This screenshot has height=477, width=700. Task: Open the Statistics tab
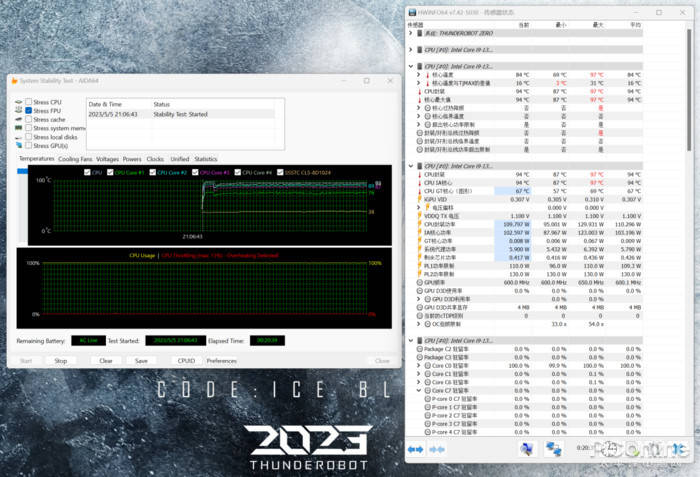pos(205,159)
